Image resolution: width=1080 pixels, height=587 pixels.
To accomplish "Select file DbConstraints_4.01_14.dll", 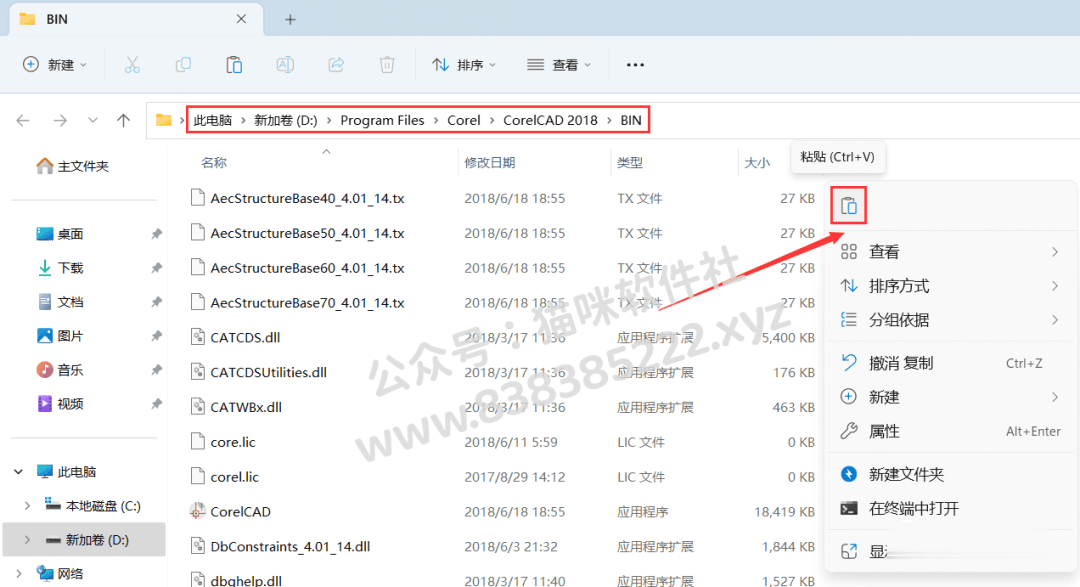I will (290, 547).
